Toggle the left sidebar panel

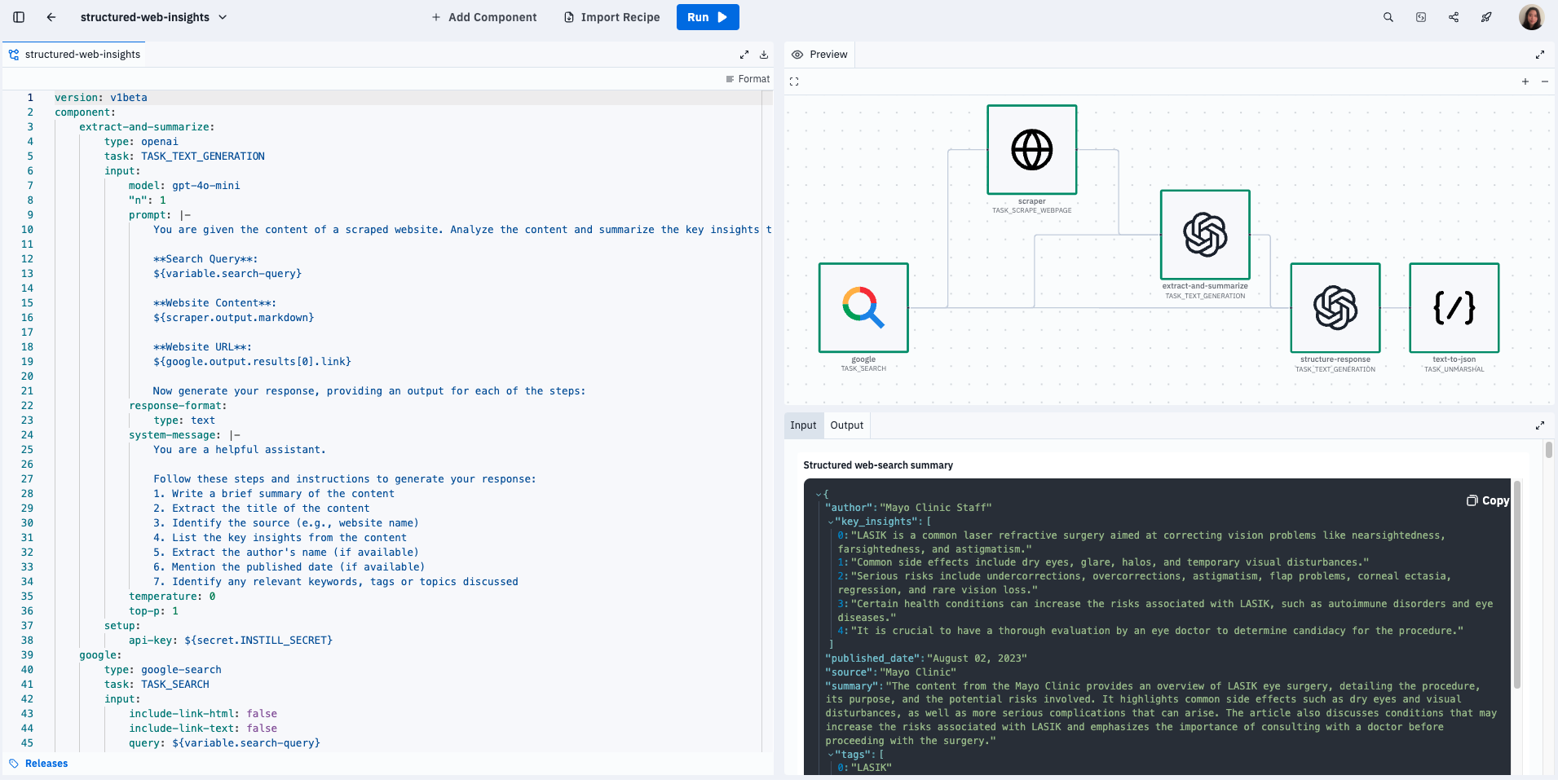(x=19, y=17)
